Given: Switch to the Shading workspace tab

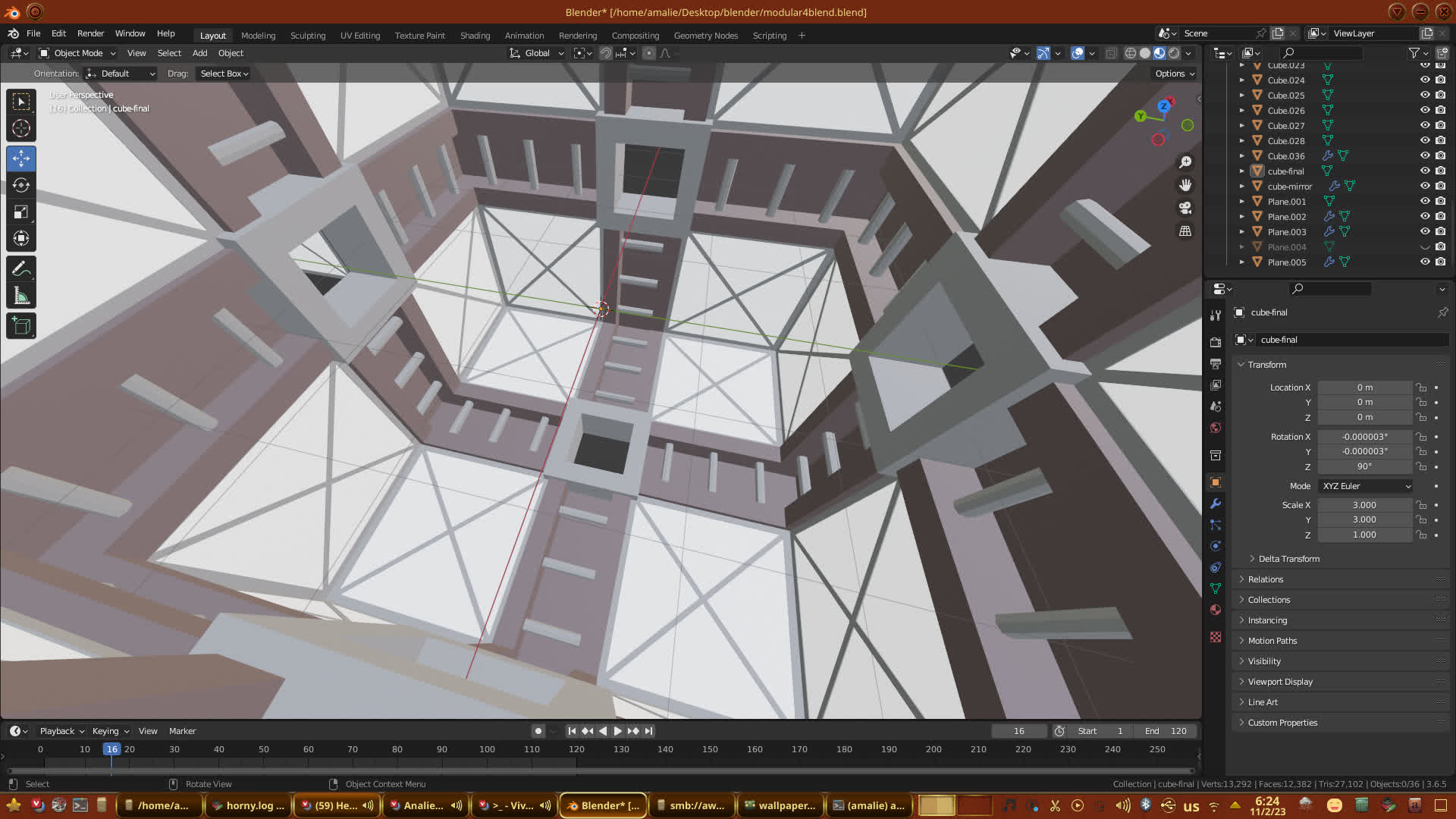Looking at the screenshot, I should [475, 36].
